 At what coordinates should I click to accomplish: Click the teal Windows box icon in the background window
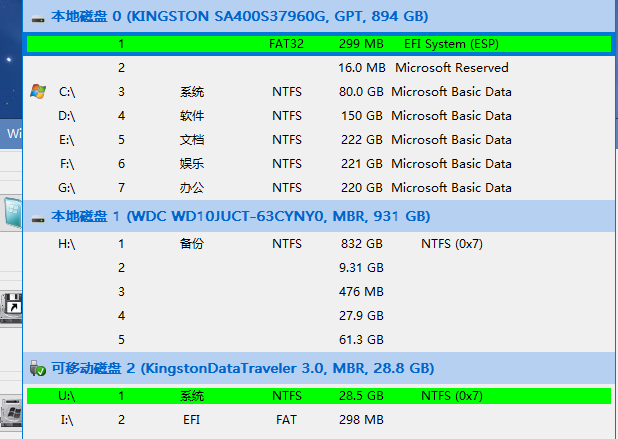(x=13, y=212)
